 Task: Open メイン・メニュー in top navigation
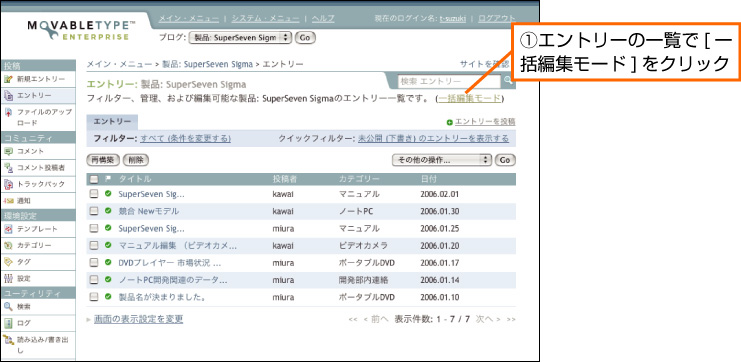click(x=189, y=18)
